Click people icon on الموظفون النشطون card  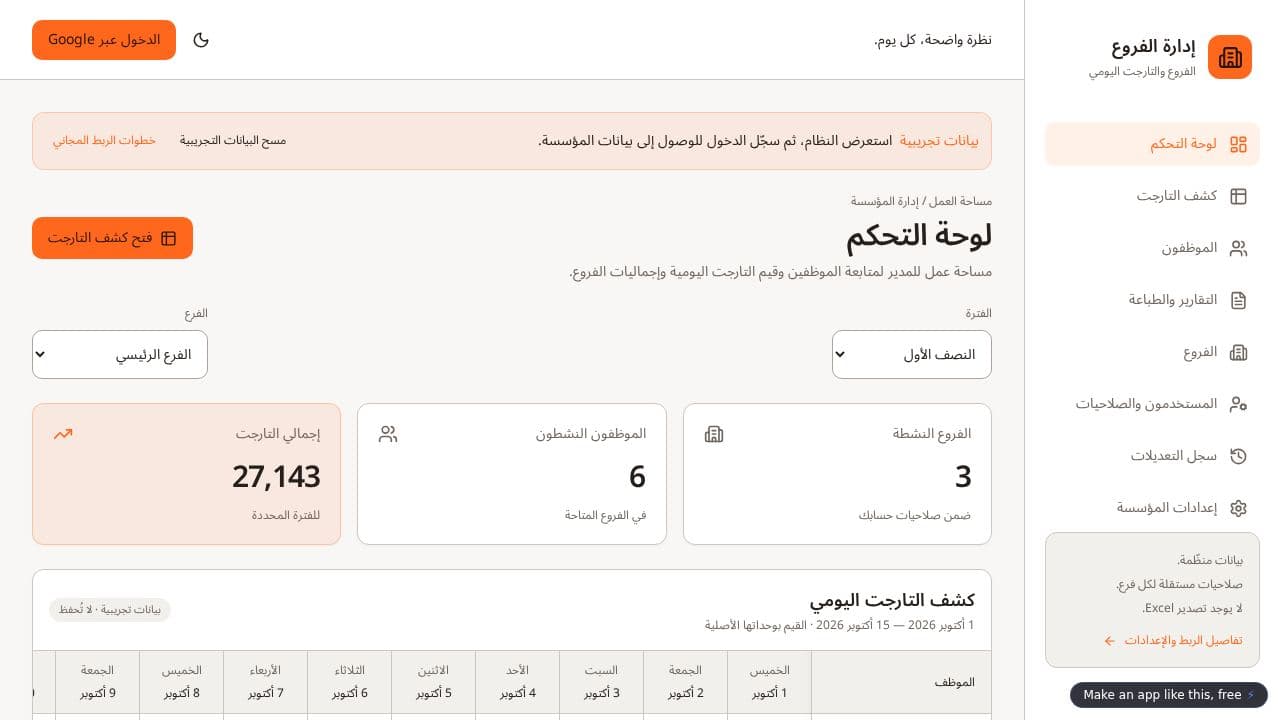(x=388, y=434)
